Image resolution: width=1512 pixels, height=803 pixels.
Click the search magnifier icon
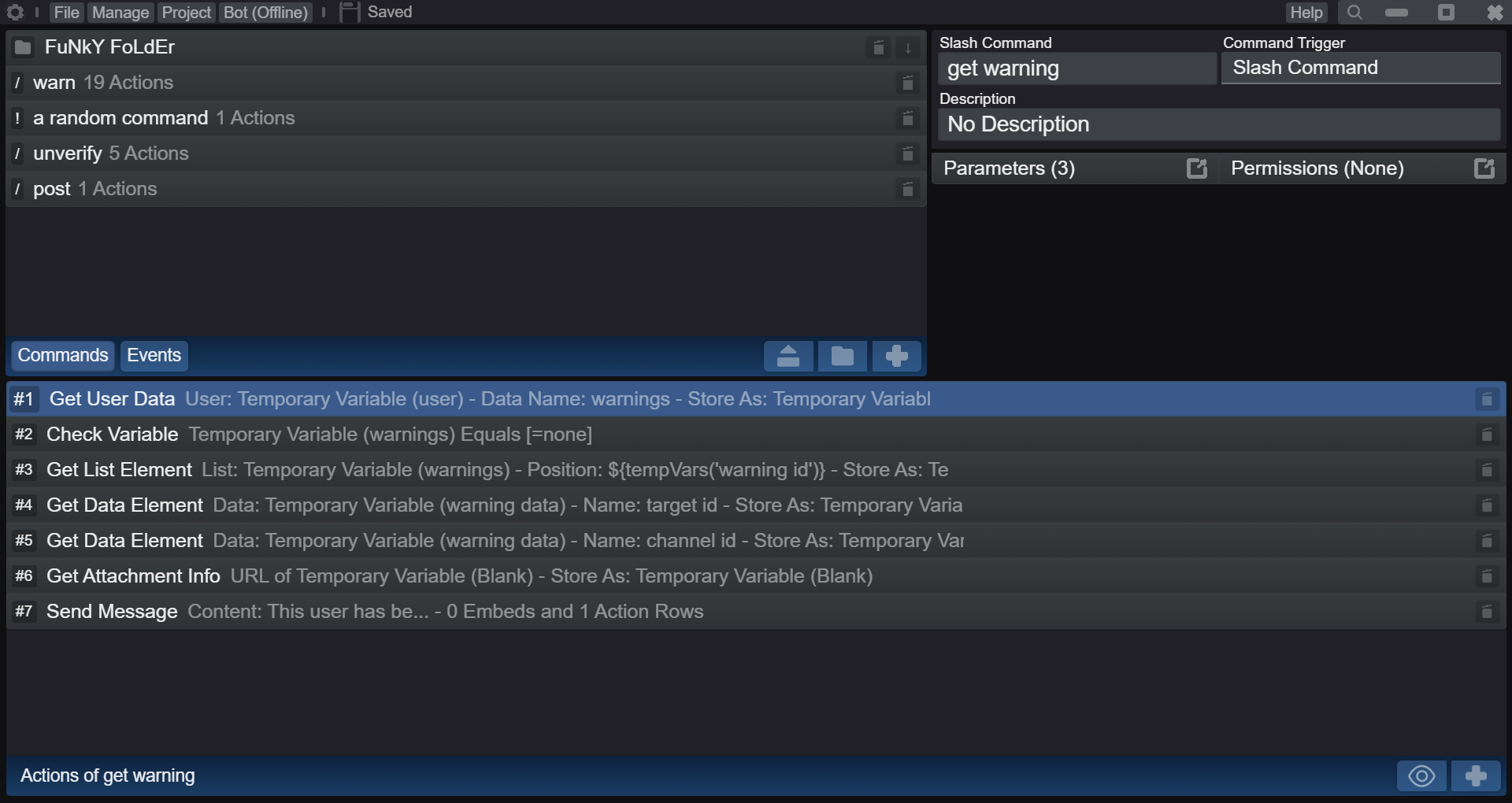click(x=1354, y=13)
